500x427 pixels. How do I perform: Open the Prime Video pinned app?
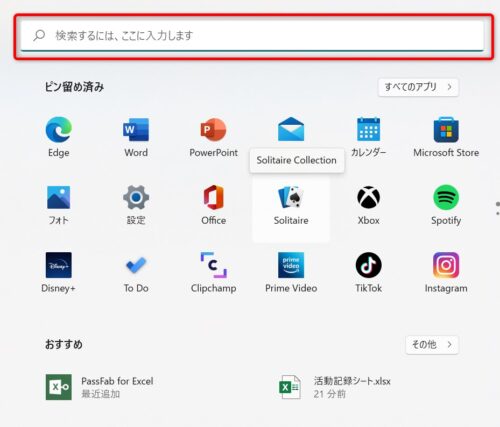click(x=291, y=273)
